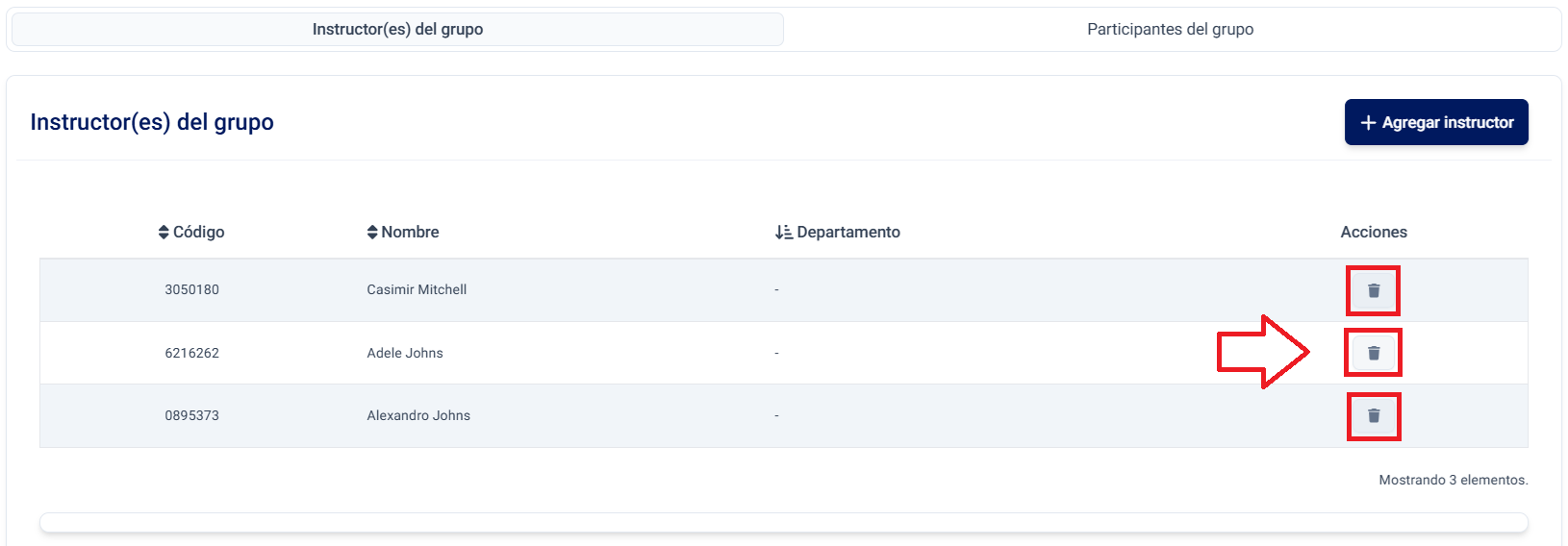1568x546 pixels.
Task: Switch to Participantes del grupo tab
Action: point(1170,30)
